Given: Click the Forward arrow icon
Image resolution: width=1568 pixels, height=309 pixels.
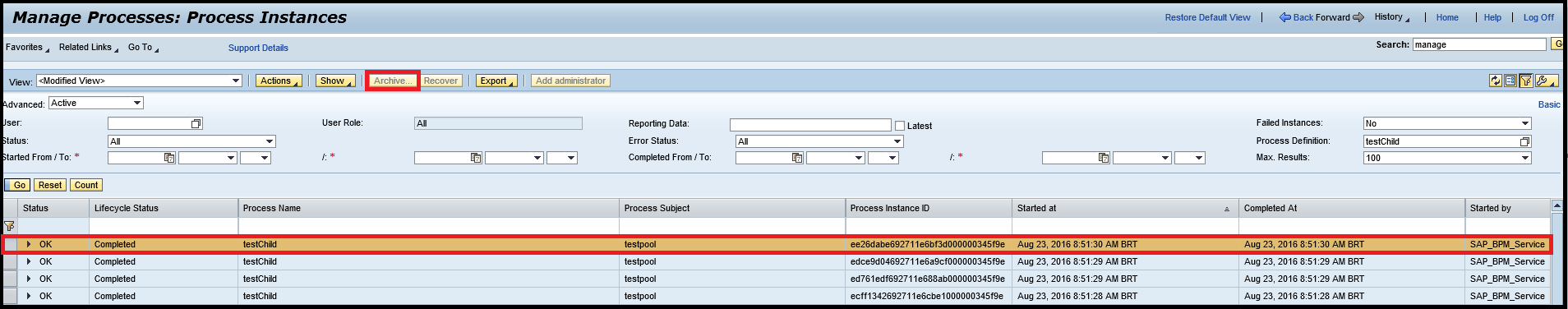Looking at the screenshot, I should tap(1358, 17).
